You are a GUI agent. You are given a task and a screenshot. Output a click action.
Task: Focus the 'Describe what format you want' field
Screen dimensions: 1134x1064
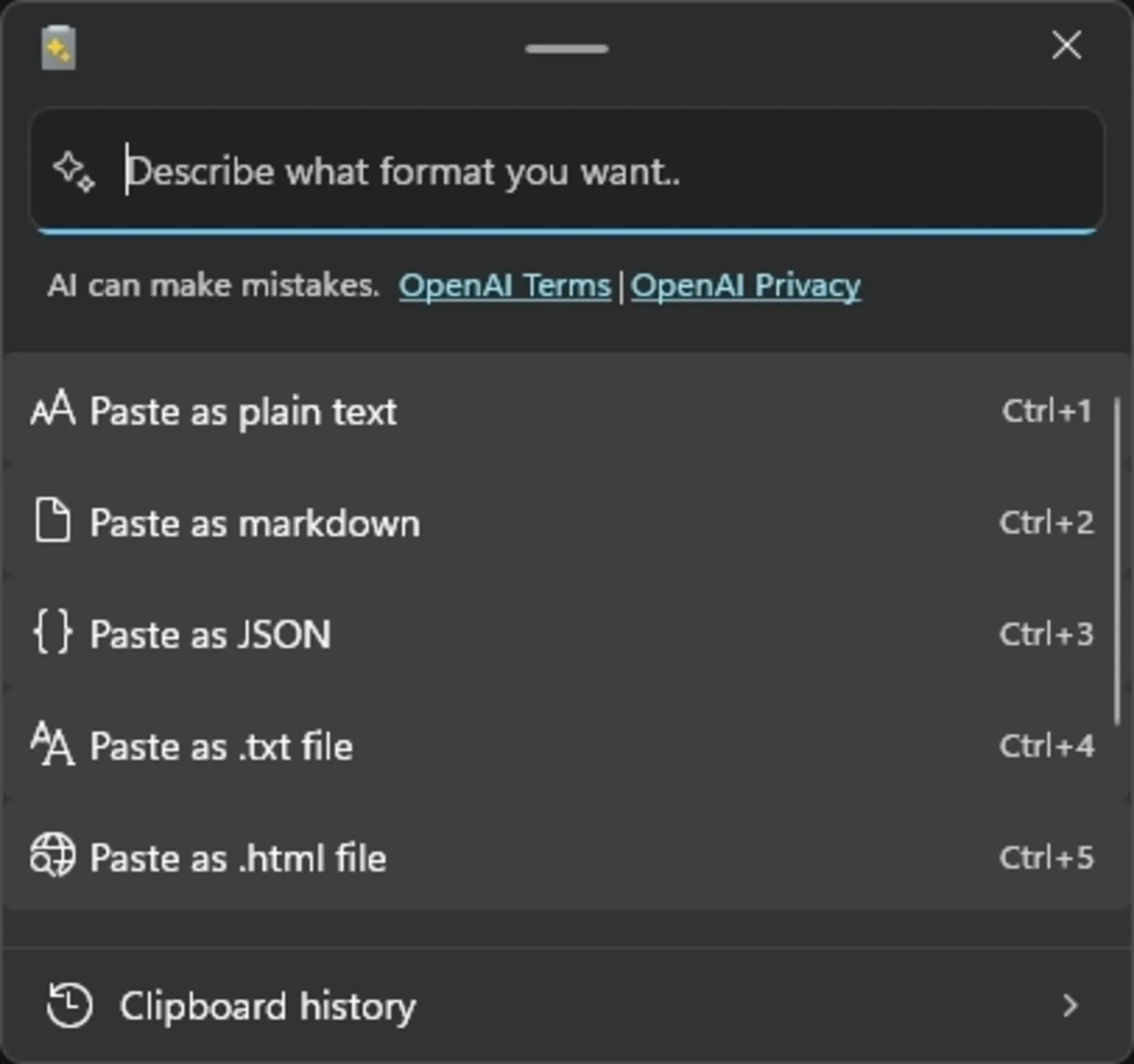[567, 171]
